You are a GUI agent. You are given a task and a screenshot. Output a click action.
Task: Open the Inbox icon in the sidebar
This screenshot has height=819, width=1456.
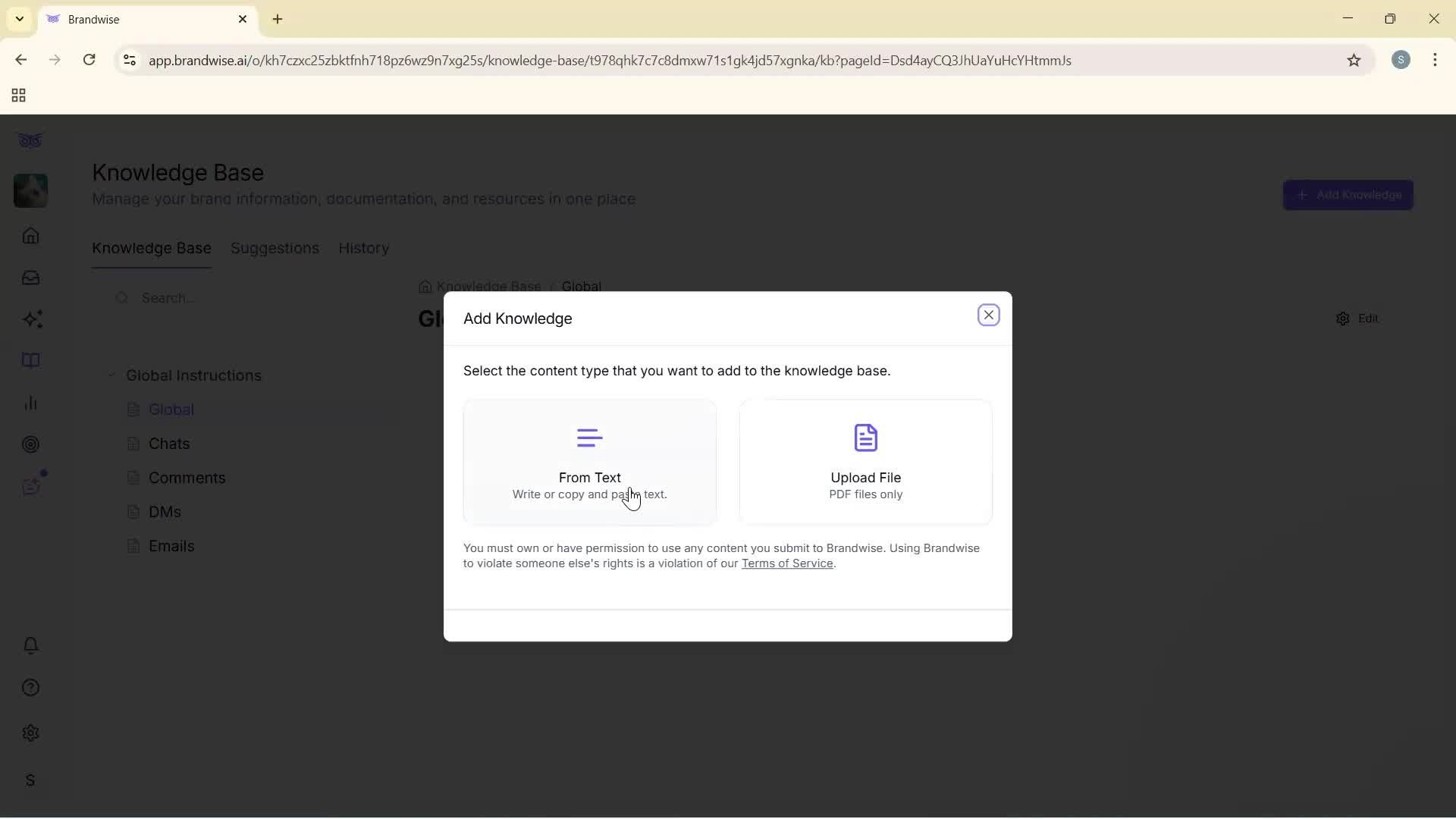click(x=30, y=278)
